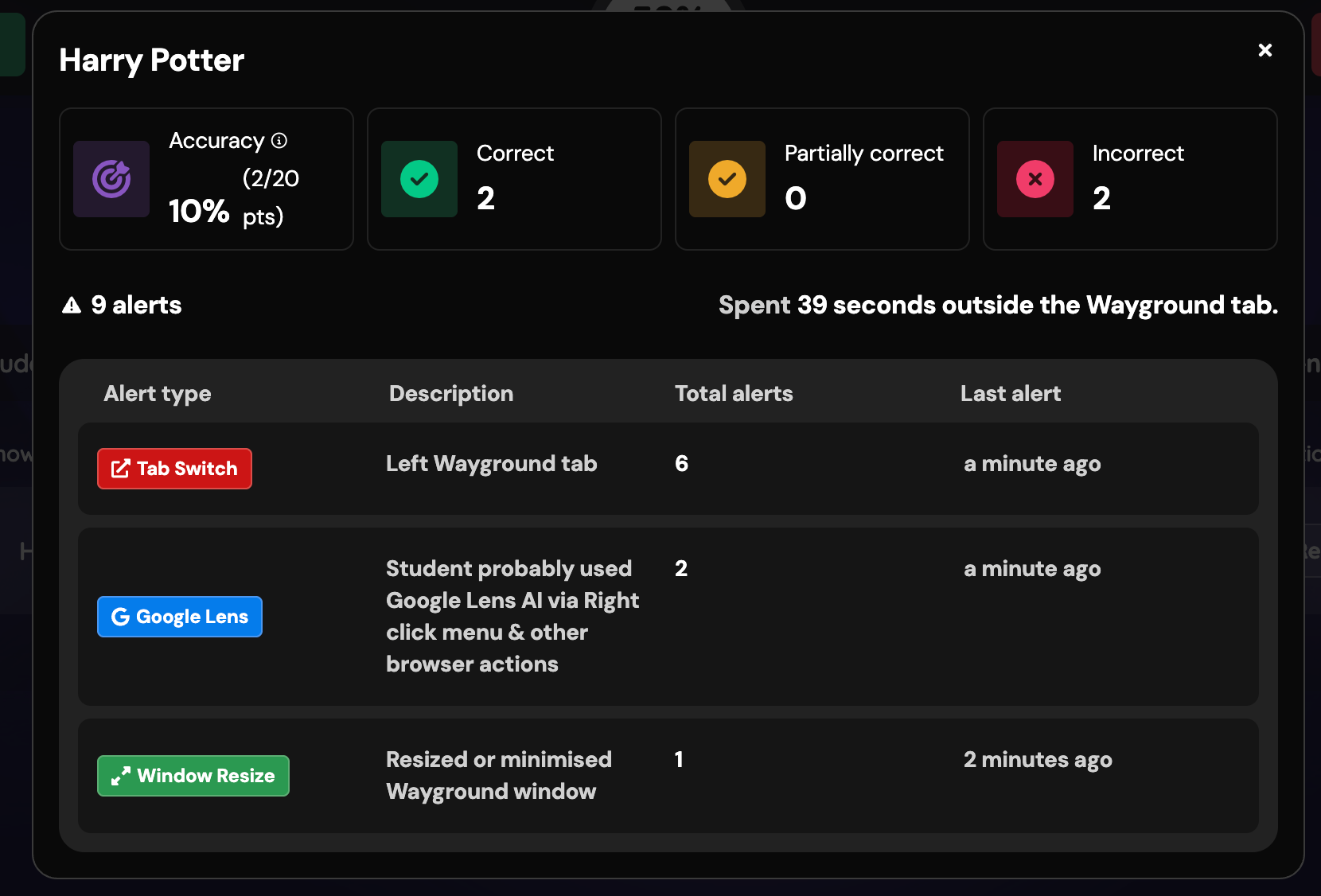This screenshot has height=896, width=1321.
Task: Click the green Correct checkmark icon
Action: [x=419, y=179]
